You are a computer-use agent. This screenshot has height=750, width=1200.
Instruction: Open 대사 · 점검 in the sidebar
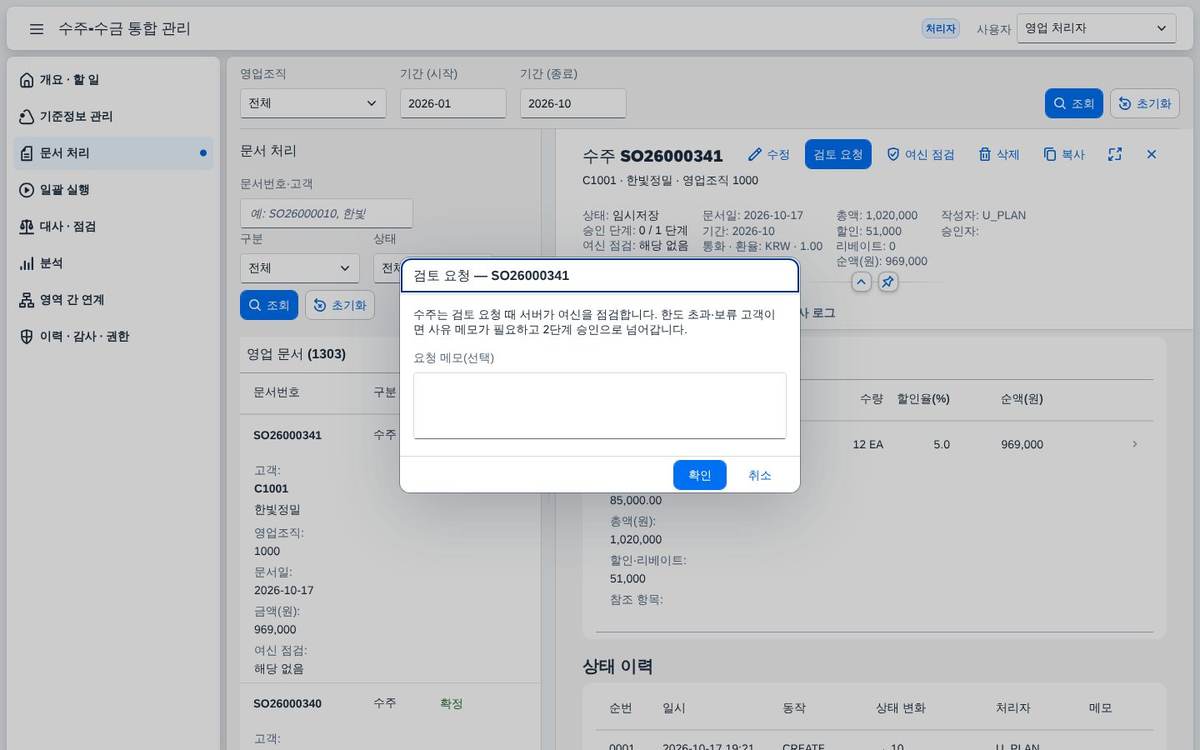tap(113, 227)
